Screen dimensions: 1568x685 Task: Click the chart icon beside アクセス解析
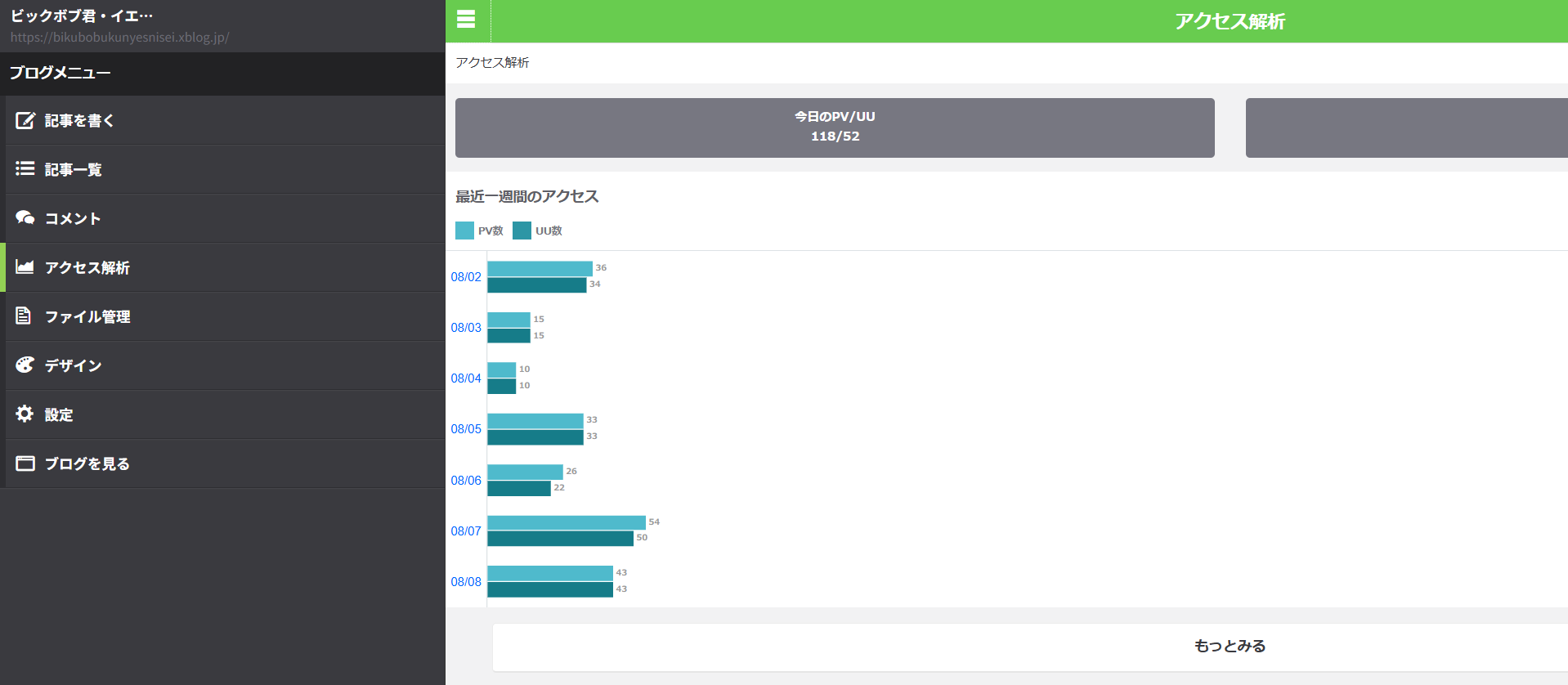(25, 266)
